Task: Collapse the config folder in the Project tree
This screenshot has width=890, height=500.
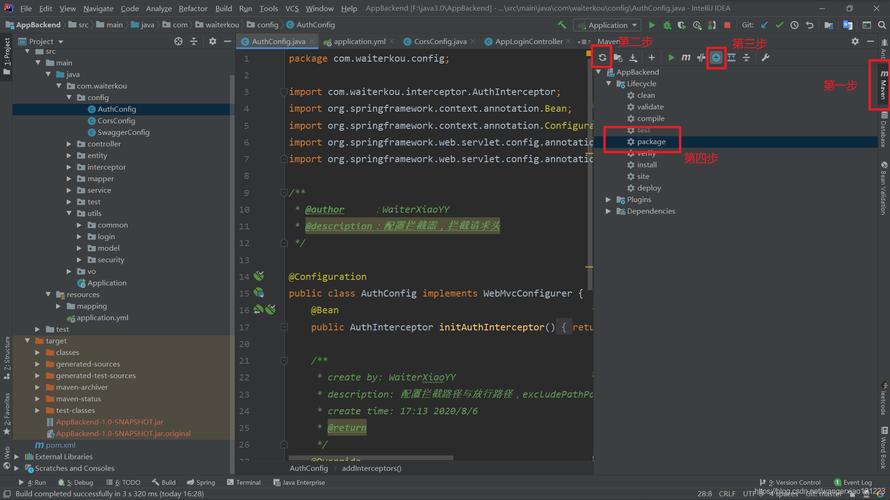Action: click(x=69, y=98)
